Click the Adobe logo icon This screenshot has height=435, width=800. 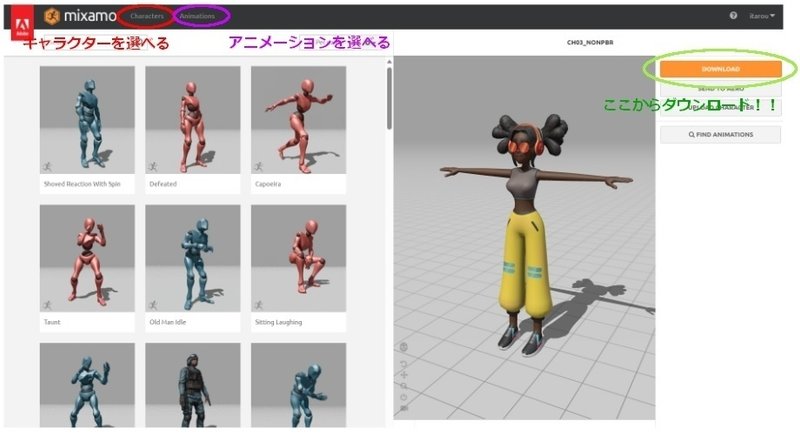point(22,24)
